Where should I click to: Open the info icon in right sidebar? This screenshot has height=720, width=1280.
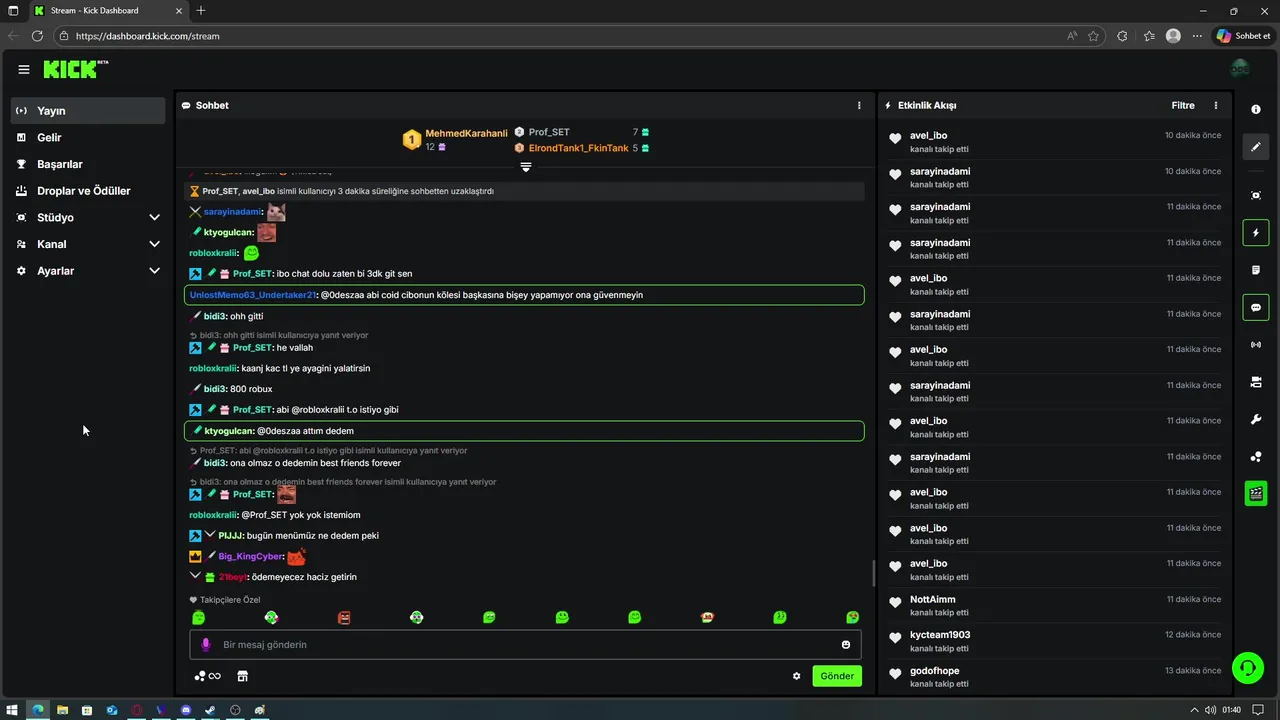tap(1256, 110)
